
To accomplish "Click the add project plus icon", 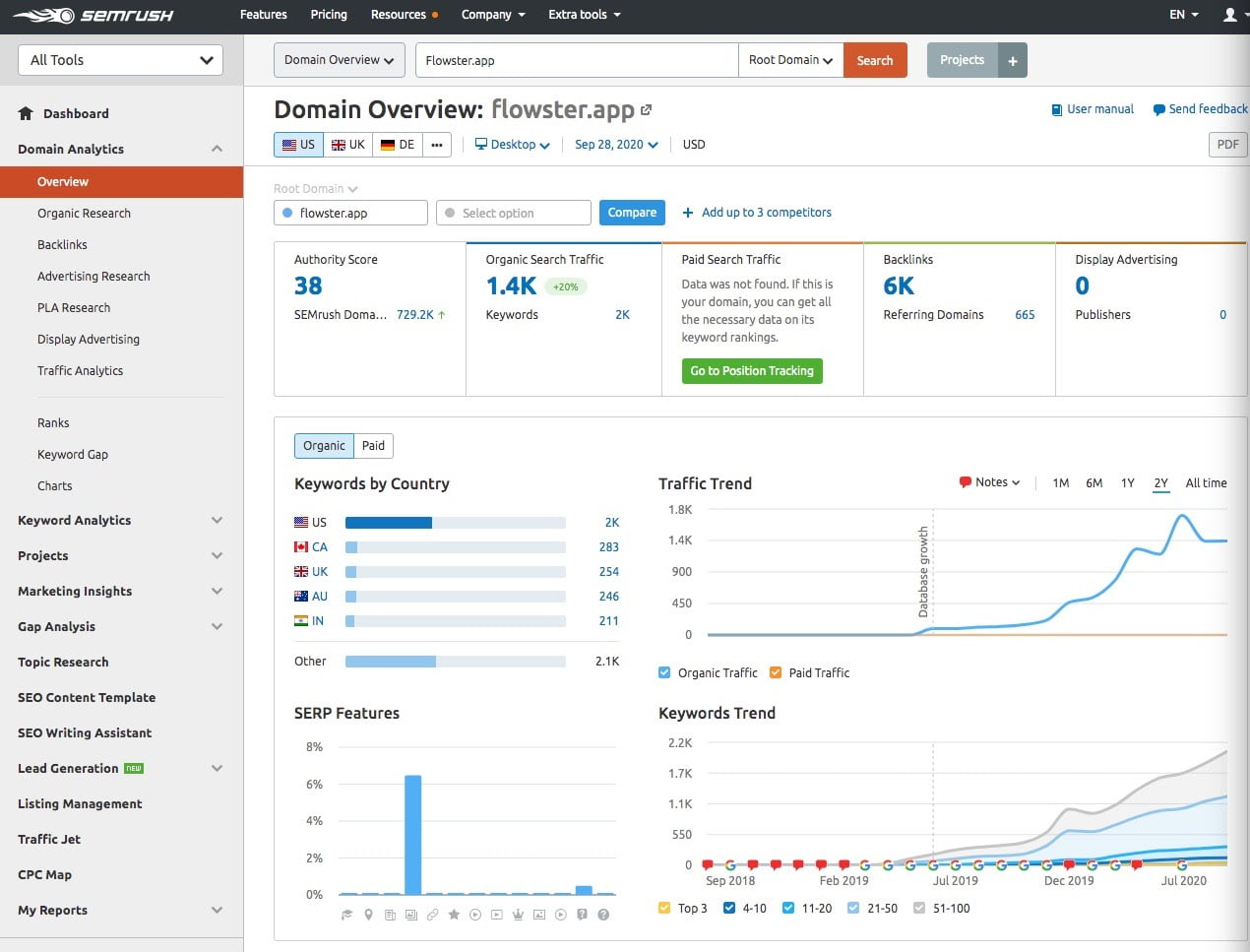I will [x=1012, y=60].
